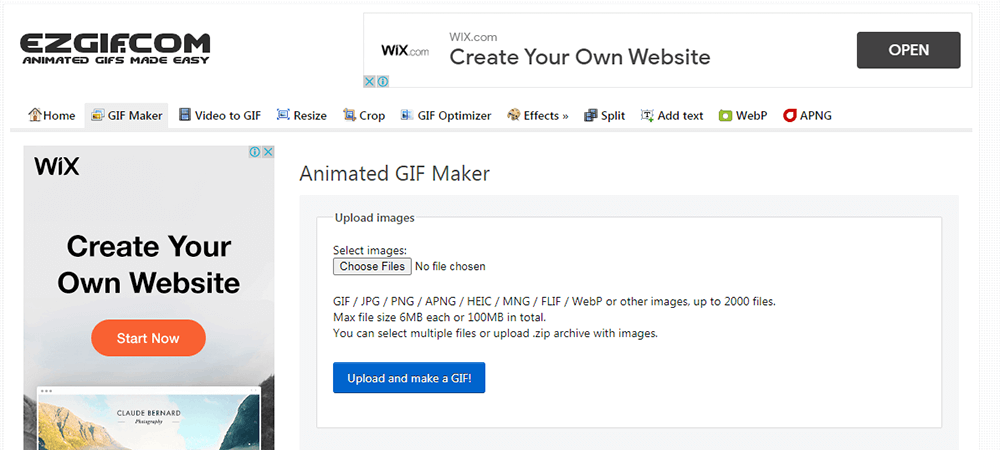Click the Crop tool icon
This screenshot has height=450, width=1000.
coord(349,115)
